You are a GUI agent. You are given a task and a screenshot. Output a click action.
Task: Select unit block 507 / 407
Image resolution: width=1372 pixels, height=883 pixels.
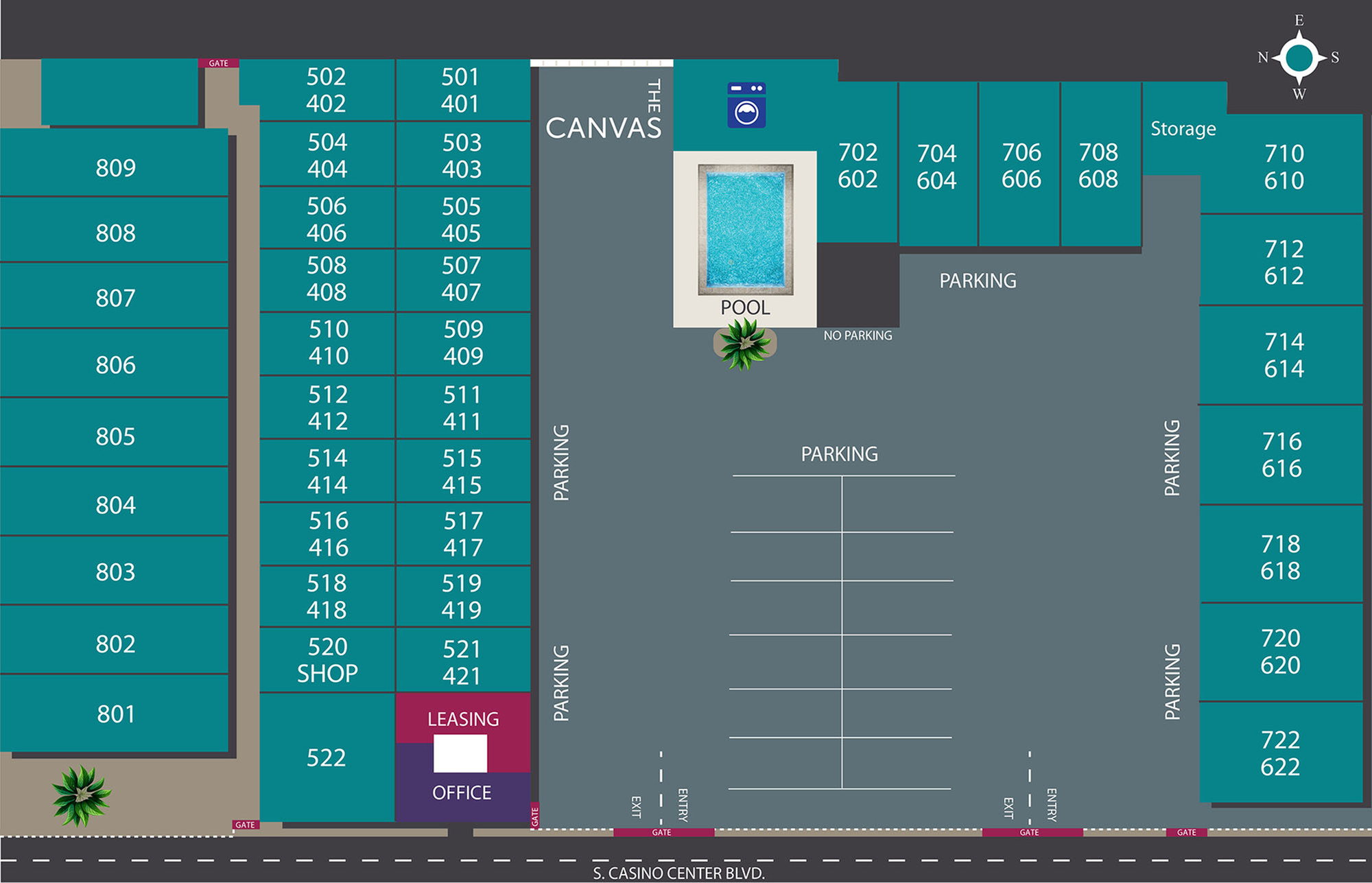463,280
